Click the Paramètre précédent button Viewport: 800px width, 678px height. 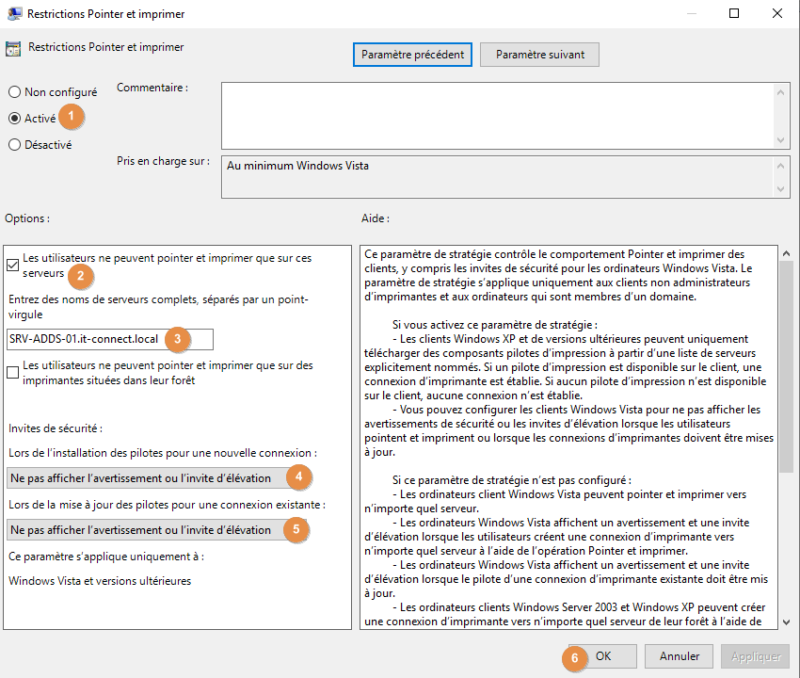412,54
